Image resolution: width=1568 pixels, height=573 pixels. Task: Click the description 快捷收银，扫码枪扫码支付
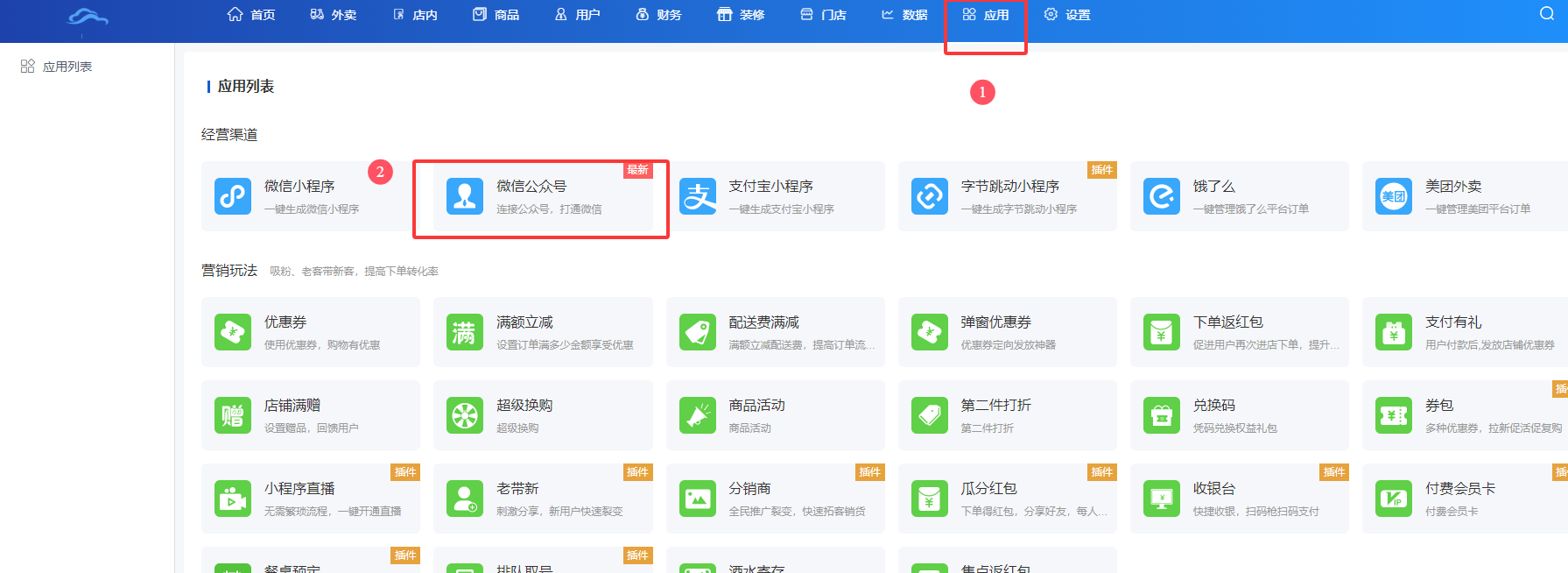[x=1256, y=512]
